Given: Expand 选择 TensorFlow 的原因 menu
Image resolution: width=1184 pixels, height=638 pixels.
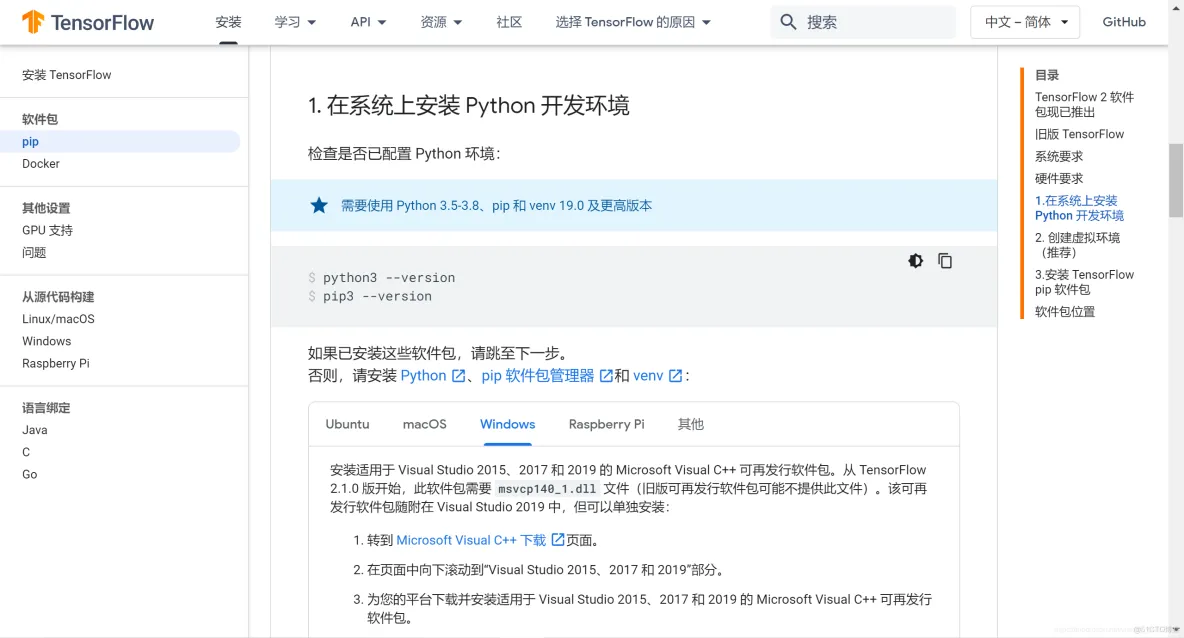Looking at the screenshot, I should (x=633, y=22).
